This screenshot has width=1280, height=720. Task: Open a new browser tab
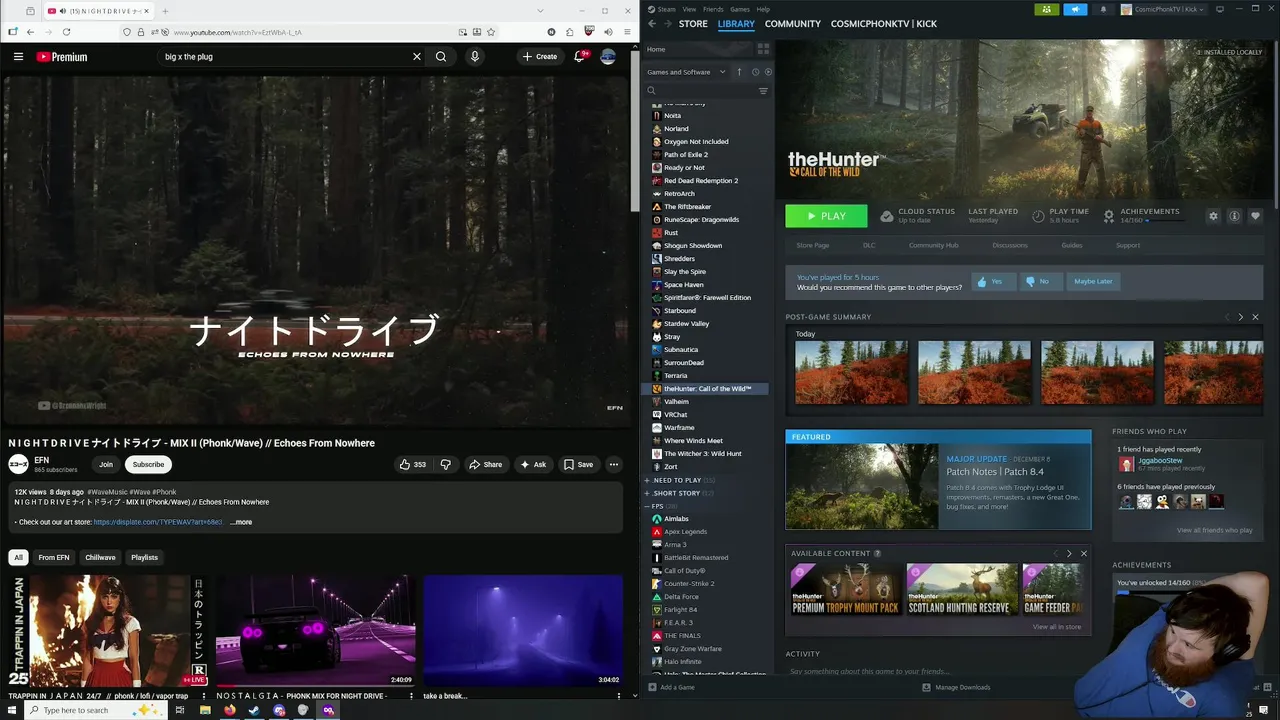click(165, 11)
